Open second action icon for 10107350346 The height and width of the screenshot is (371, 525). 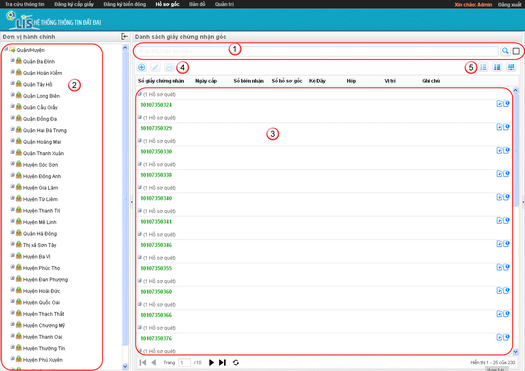(x=506, y=244)
